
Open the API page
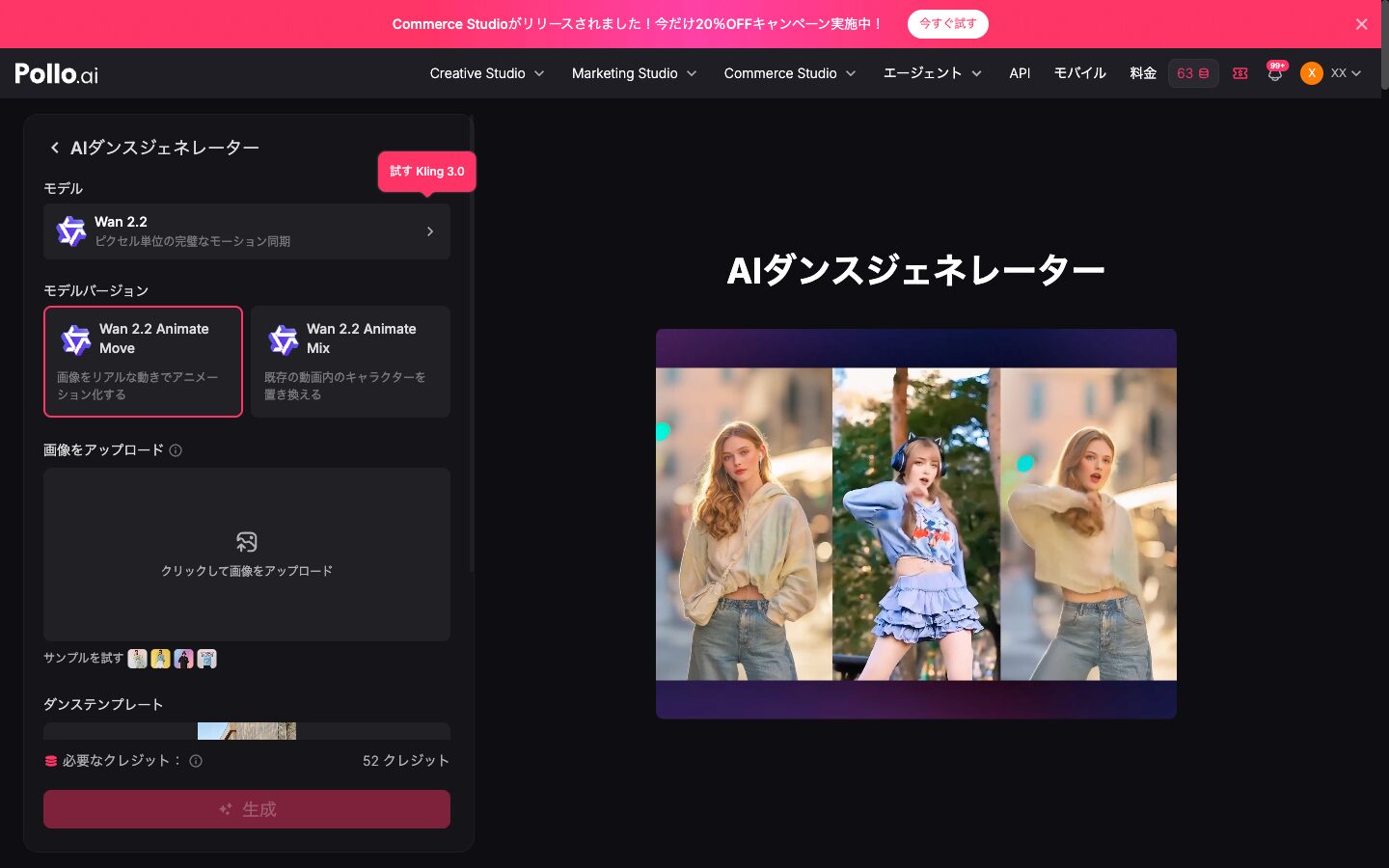pyautogui.click(x=1020, y=73)
